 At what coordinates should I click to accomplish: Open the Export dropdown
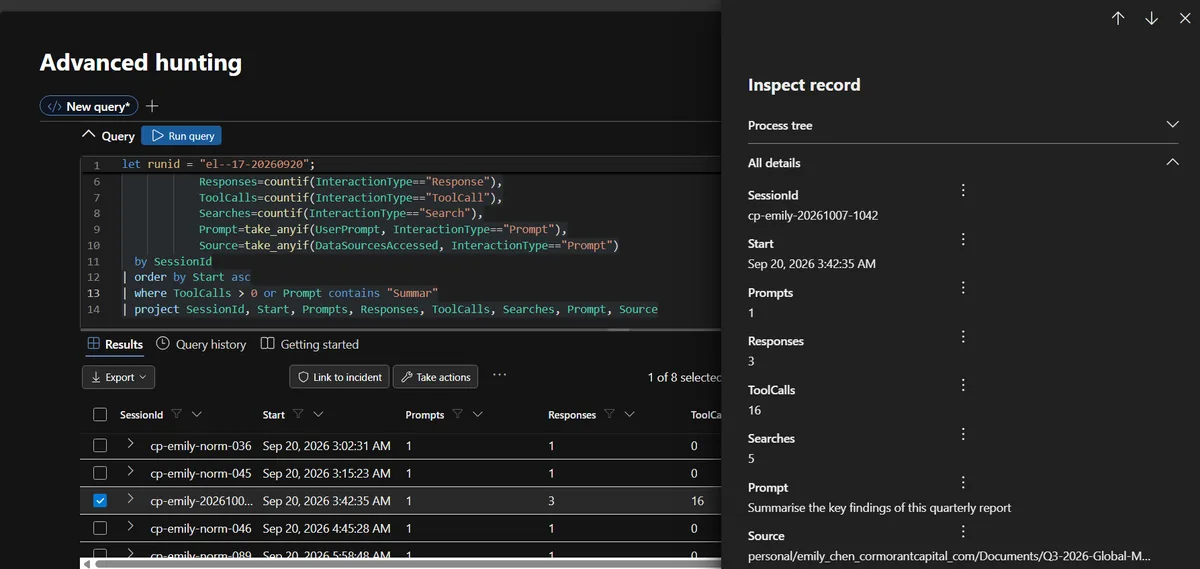pyautogui.click(x=118, y=377)
